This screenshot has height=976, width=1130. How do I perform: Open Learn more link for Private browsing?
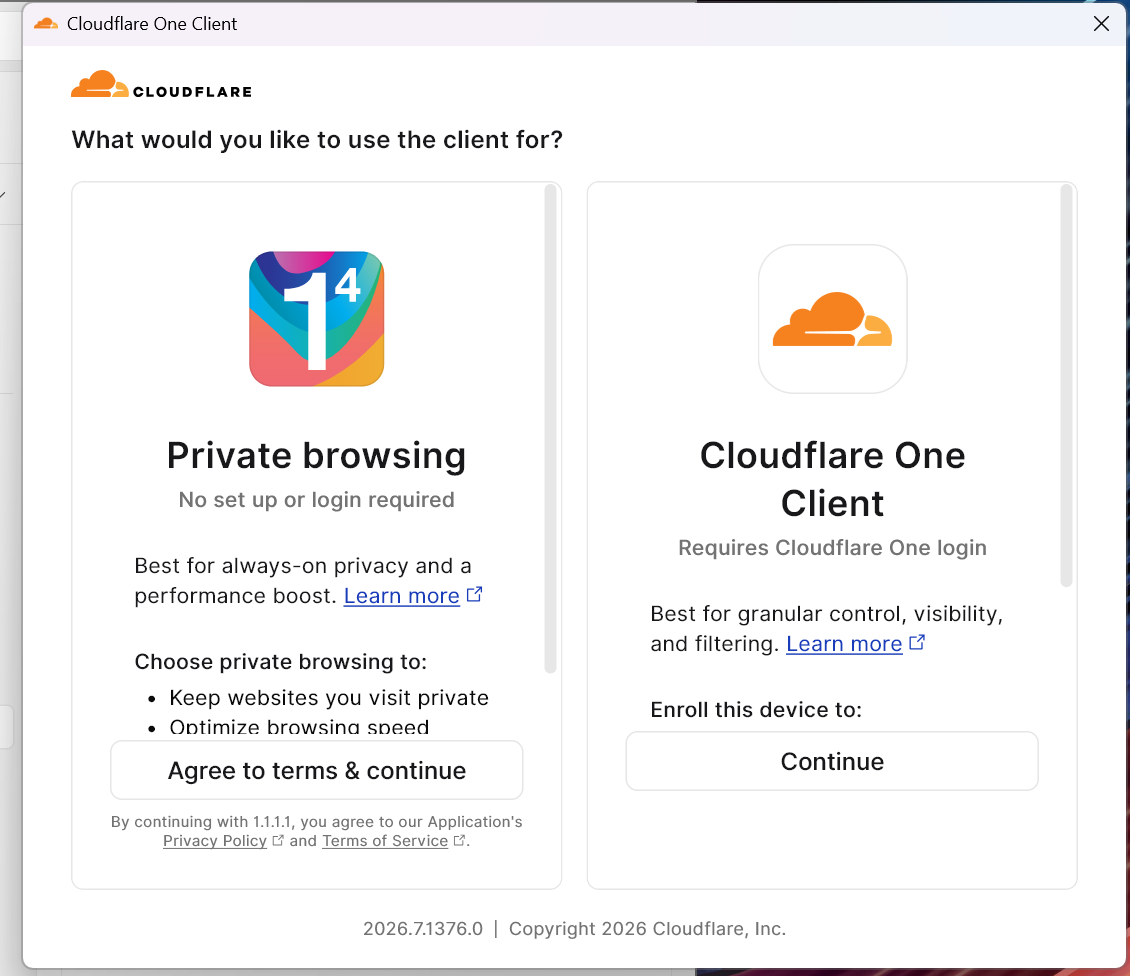click(x=401, y=596)
